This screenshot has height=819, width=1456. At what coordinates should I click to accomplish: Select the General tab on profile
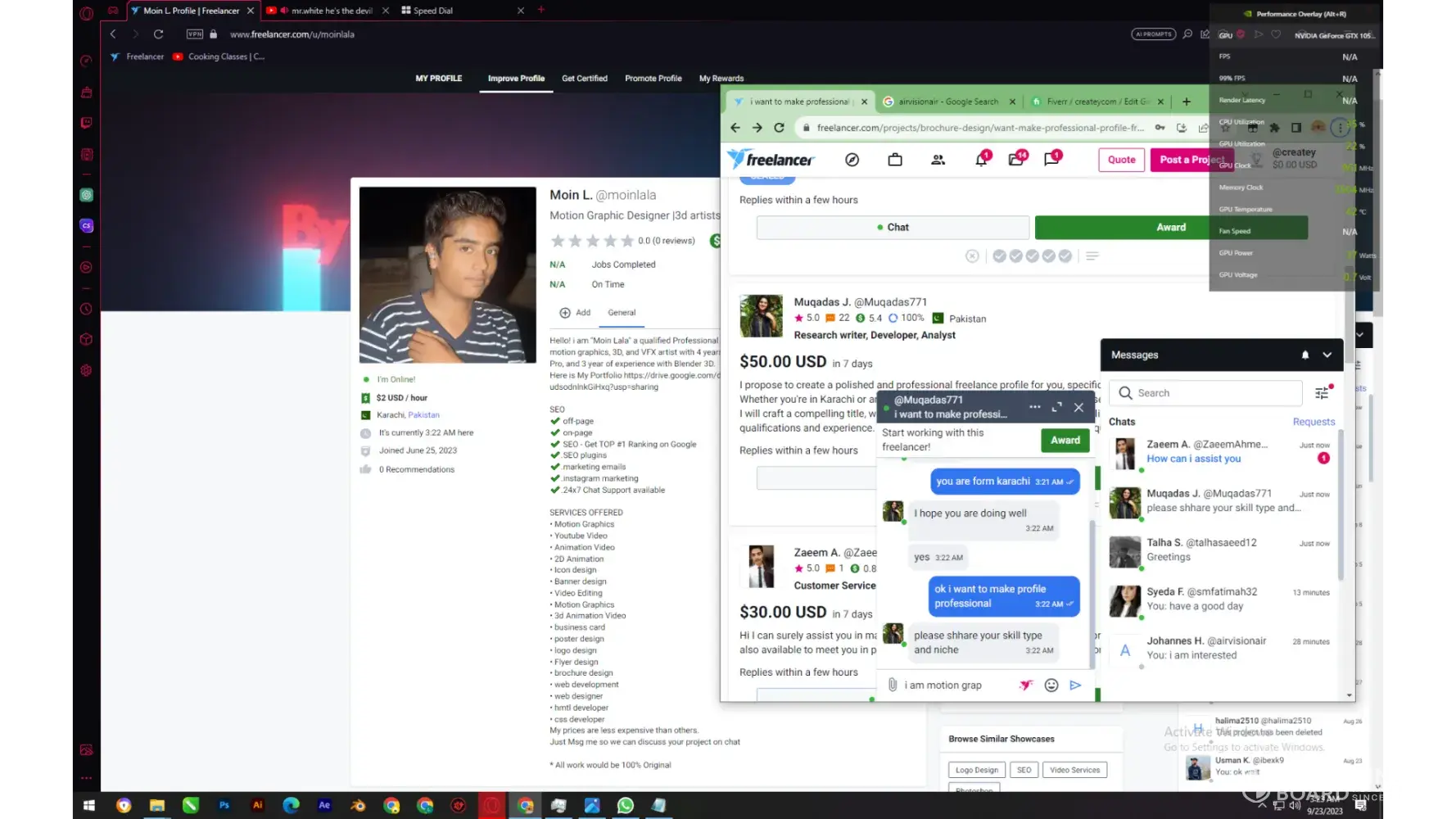click(622, 313)
